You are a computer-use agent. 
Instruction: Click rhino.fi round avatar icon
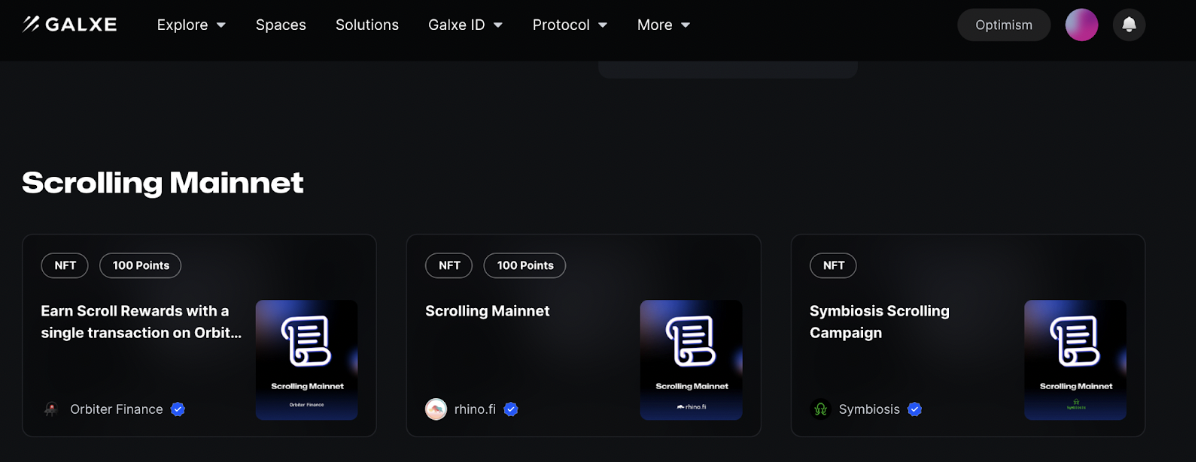(436, 409)
